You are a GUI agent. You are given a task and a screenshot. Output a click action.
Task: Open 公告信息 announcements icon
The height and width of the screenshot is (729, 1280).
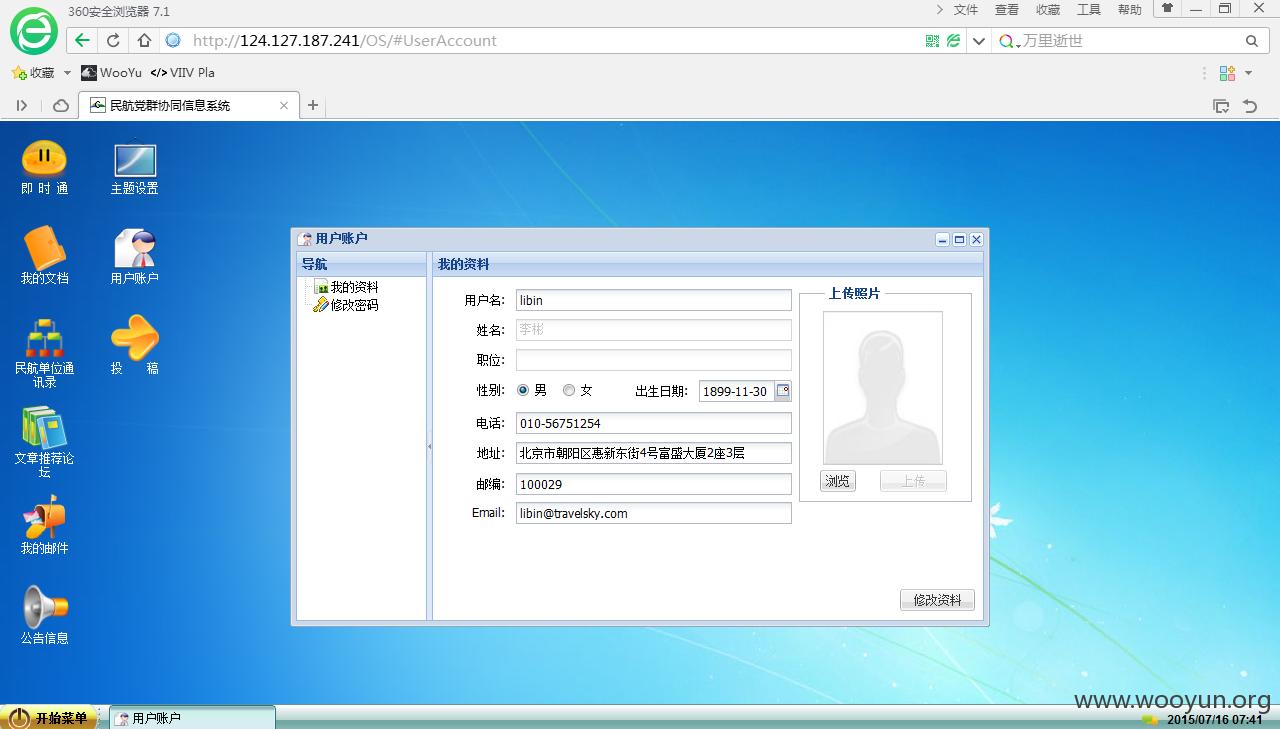[44, 615]
